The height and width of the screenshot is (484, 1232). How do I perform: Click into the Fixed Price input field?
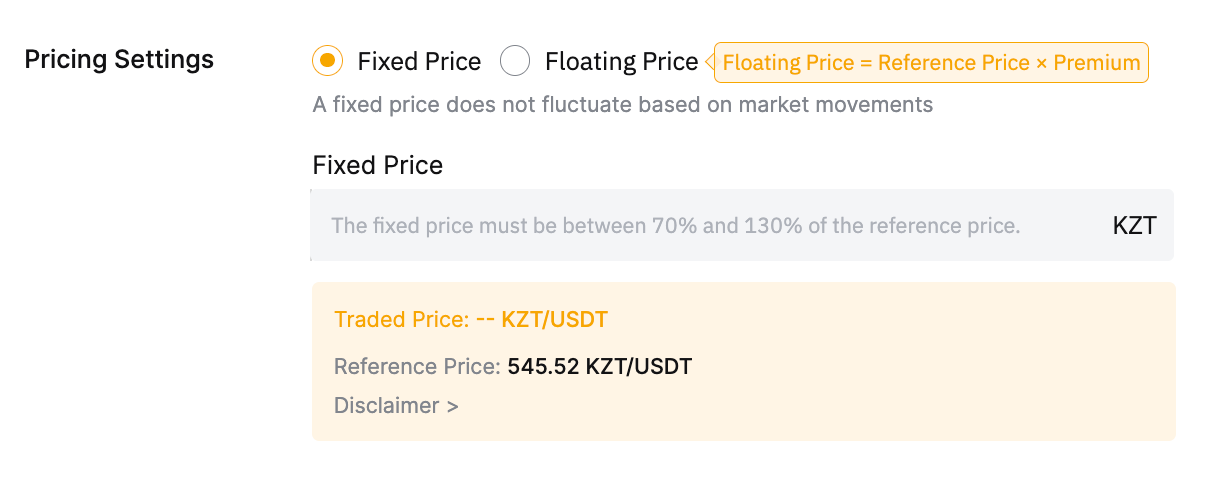(700, 225)
